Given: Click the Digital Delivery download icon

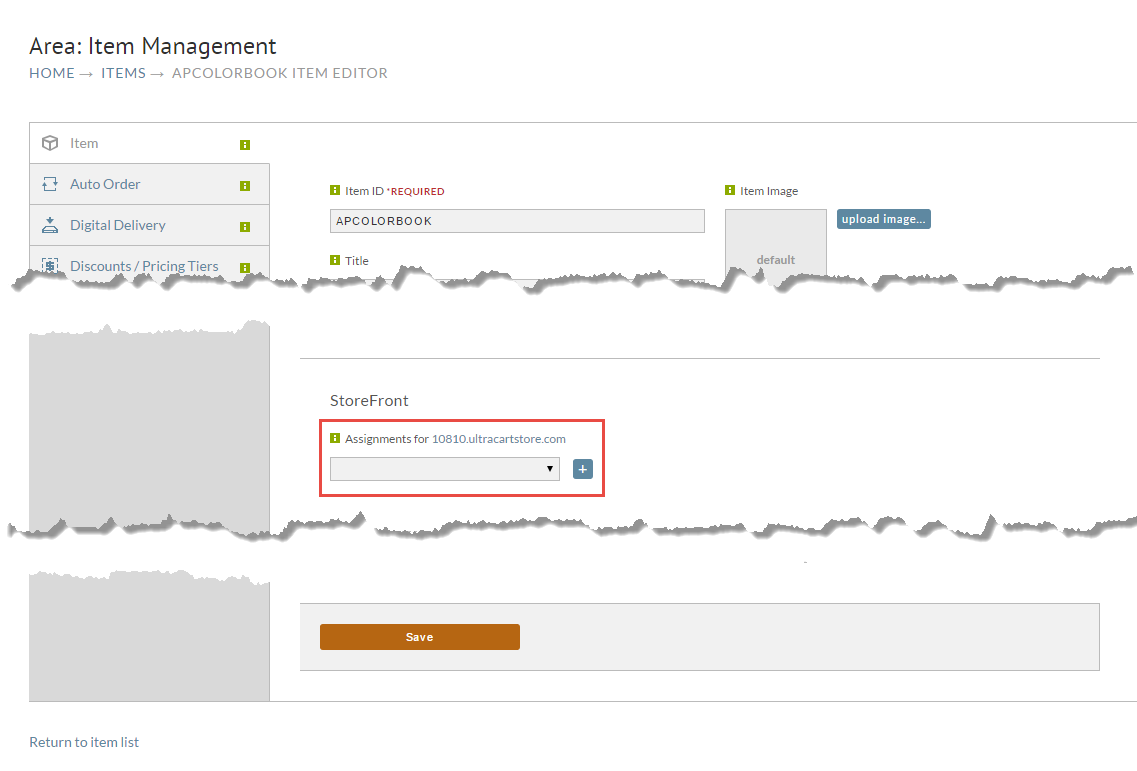Looking at the screenshot, I should [x=50, y=225].
